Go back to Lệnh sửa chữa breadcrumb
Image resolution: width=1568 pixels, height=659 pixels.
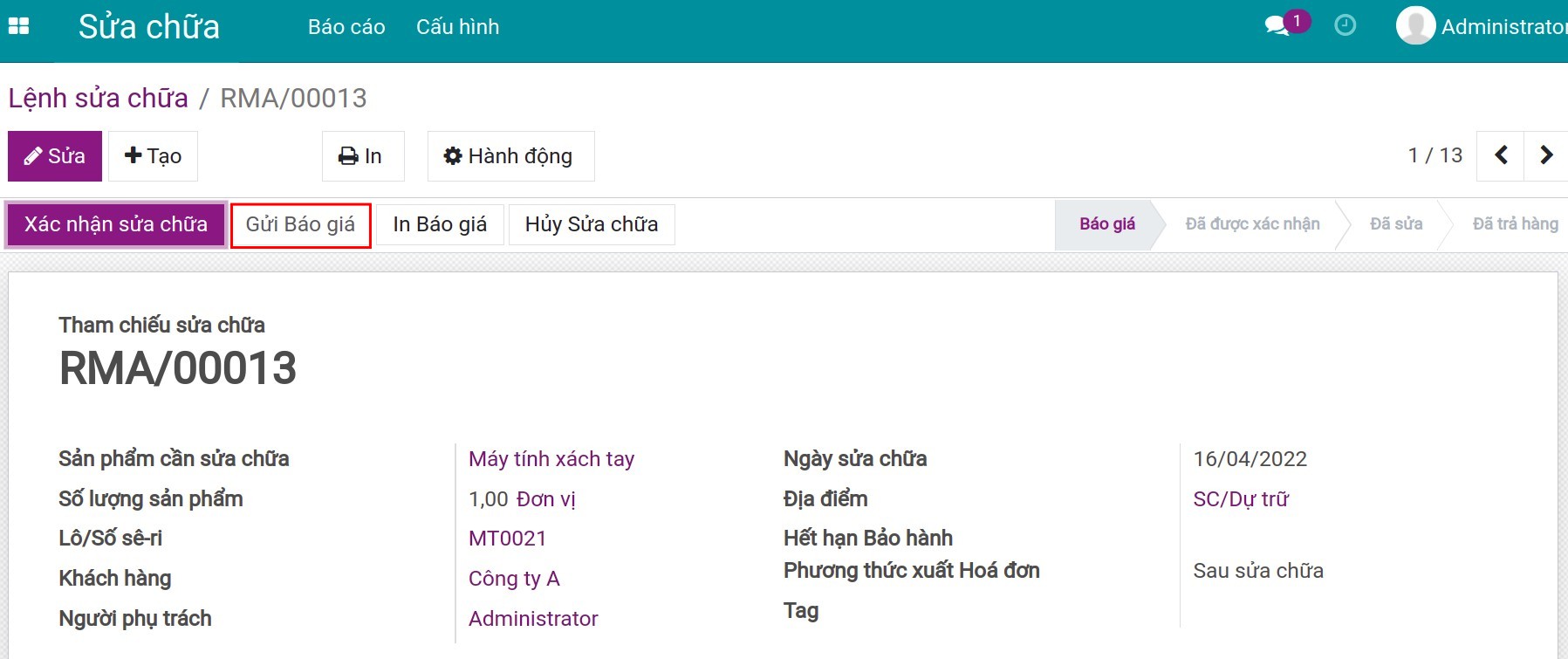99,98
